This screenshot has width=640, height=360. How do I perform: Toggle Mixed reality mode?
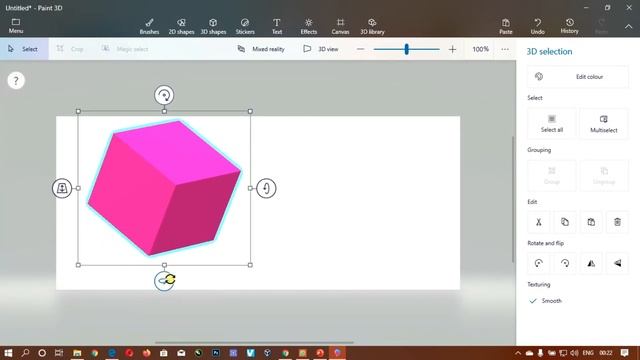(x=261, y=49)
